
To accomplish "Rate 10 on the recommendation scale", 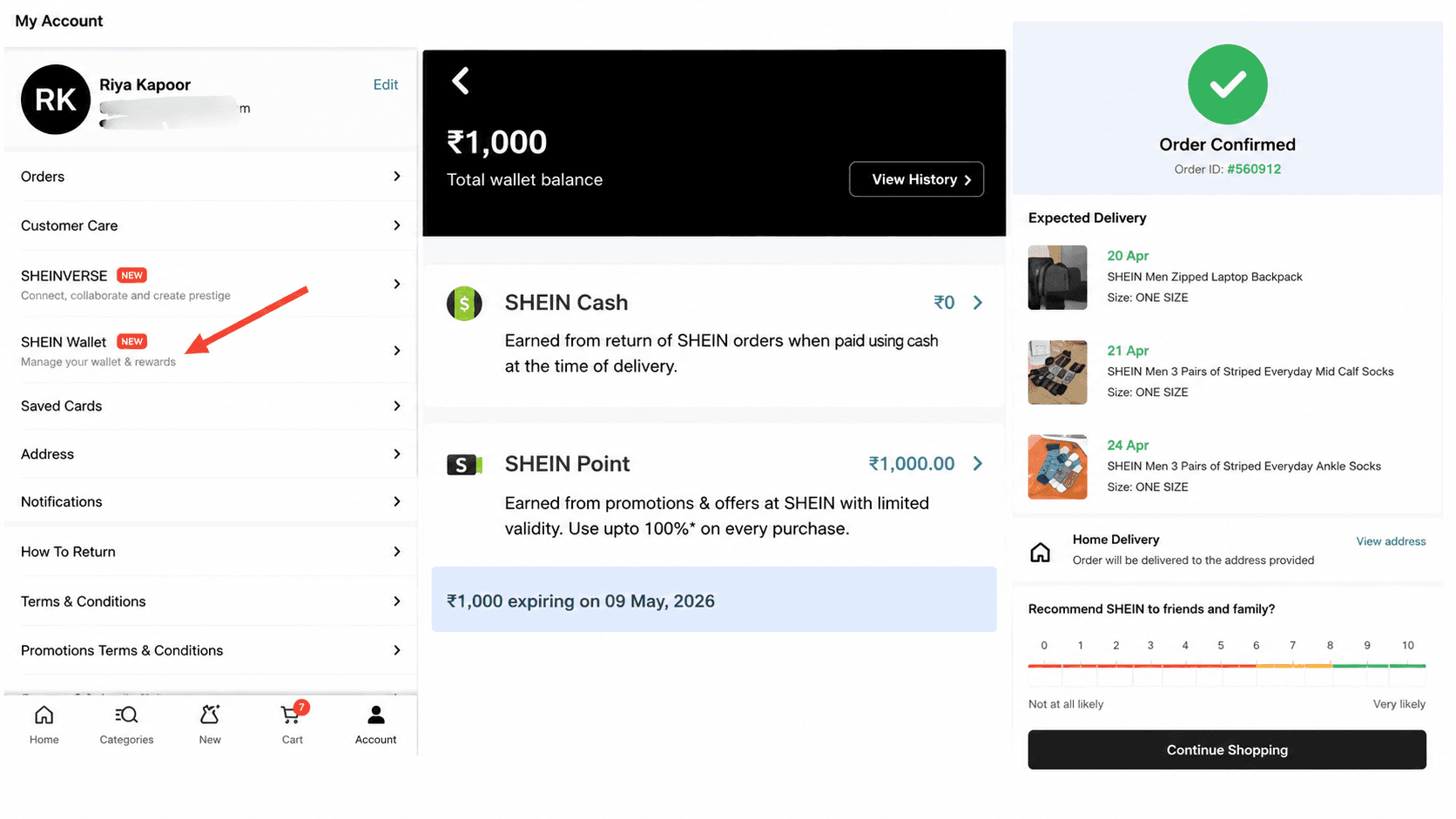I will [x=1407, y=646].
